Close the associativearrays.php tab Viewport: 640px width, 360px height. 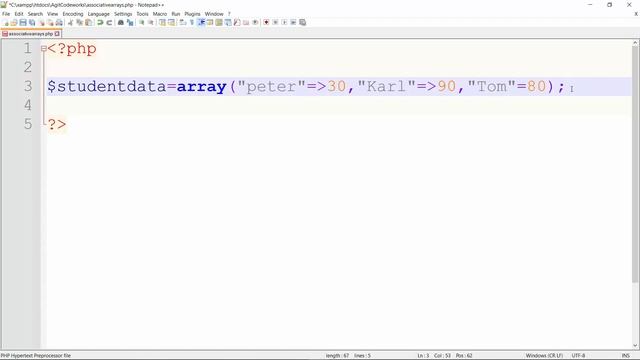(57, 34)
